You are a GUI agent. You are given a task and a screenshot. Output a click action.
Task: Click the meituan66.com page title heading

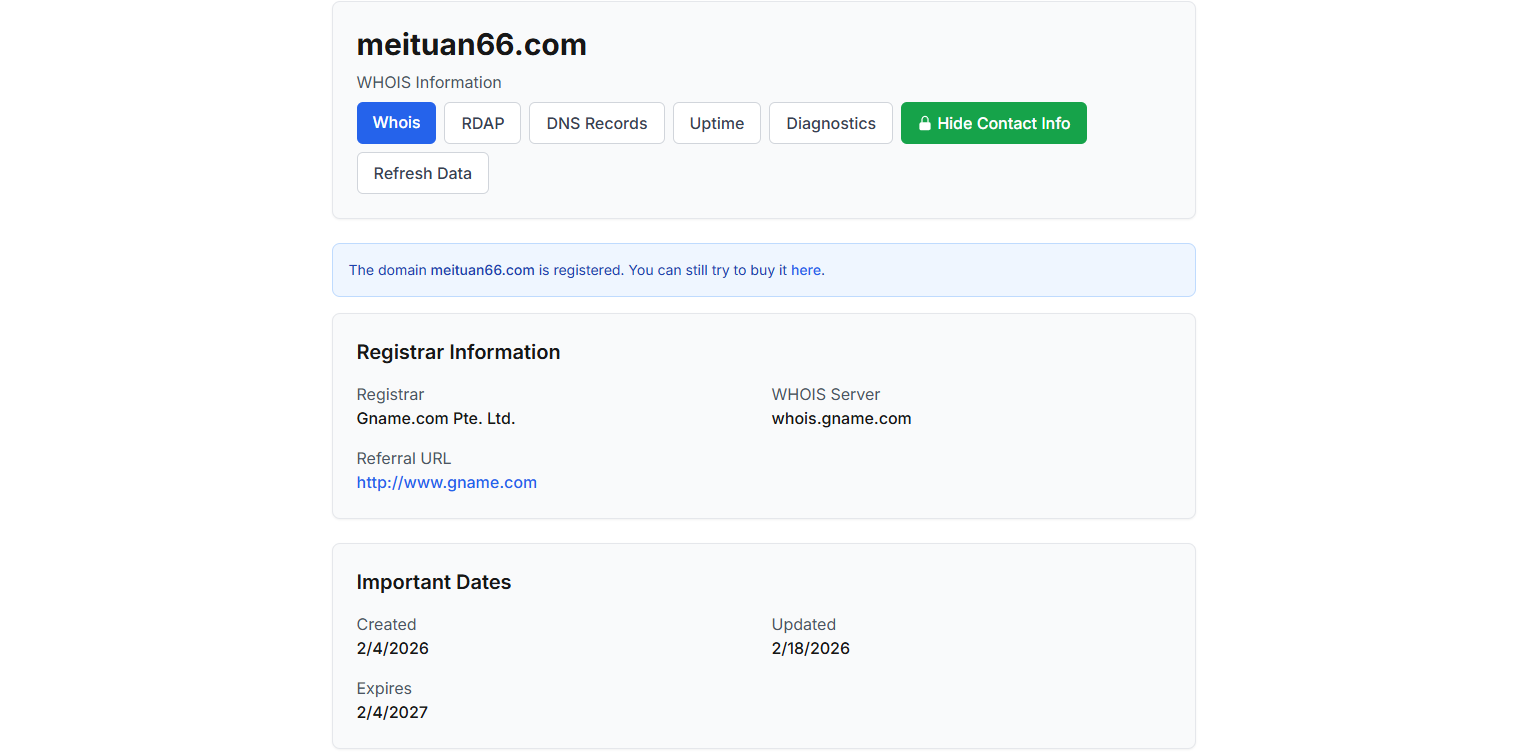tap(471, 45)
